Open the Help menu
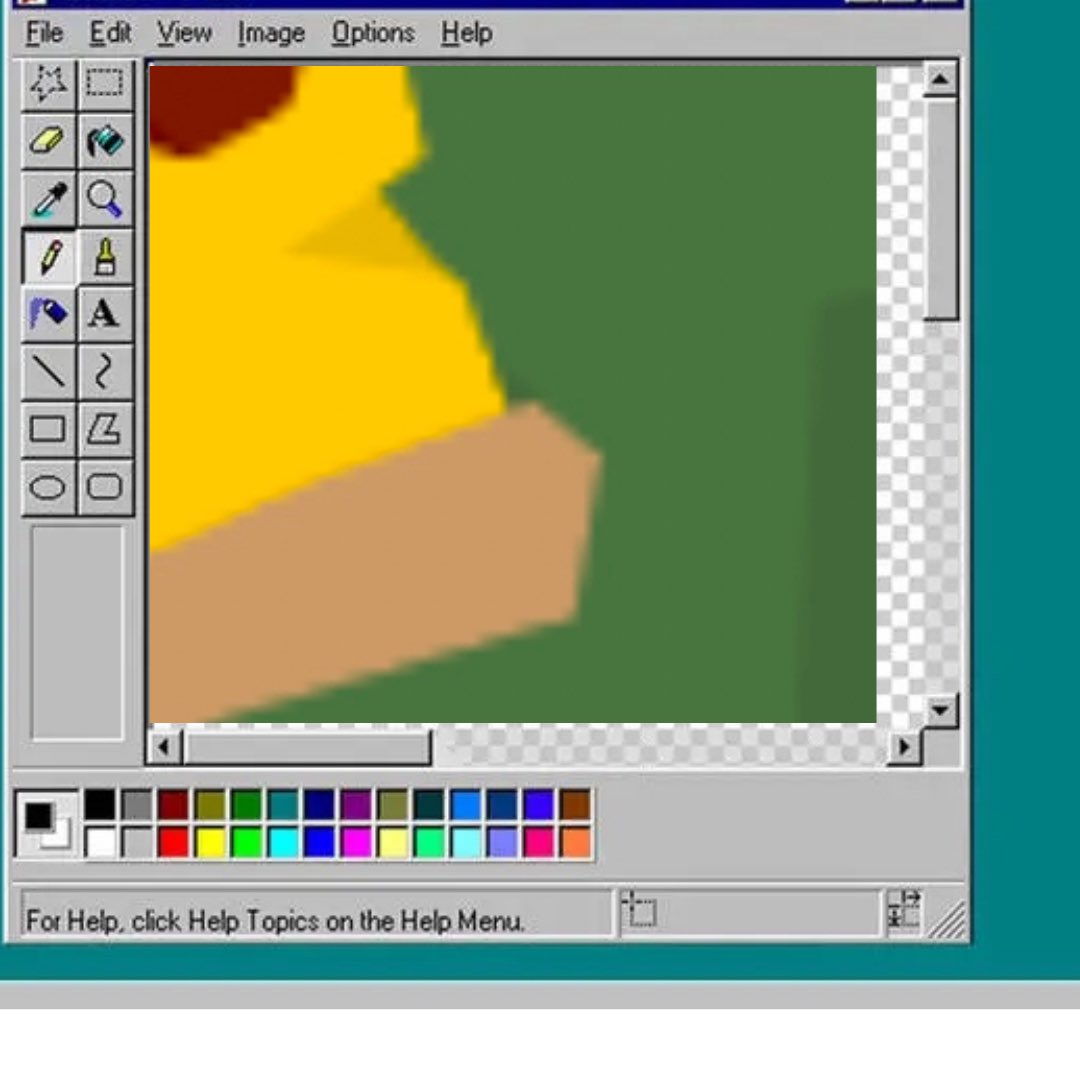The image size is (1080, 1080). pyautogui.click(x=466, y=33)
